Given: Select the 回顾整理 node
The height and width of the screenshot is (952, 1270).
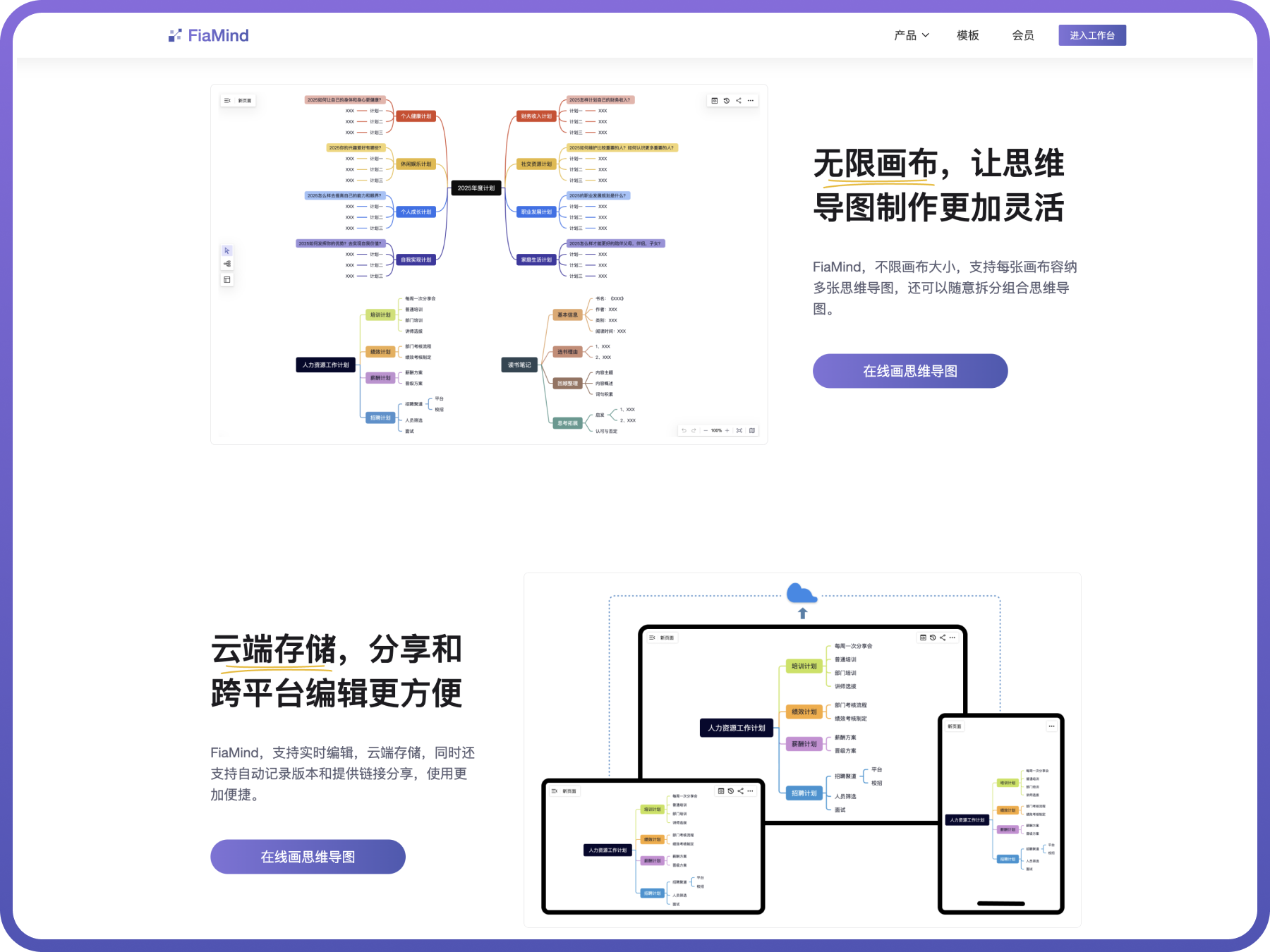Looking at the screenshot, I should [x=568, y=384].
